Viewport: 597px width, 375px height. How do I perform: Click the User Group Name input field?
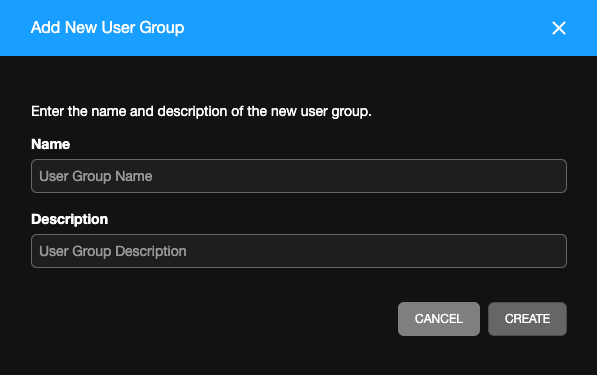pos(299,176)
